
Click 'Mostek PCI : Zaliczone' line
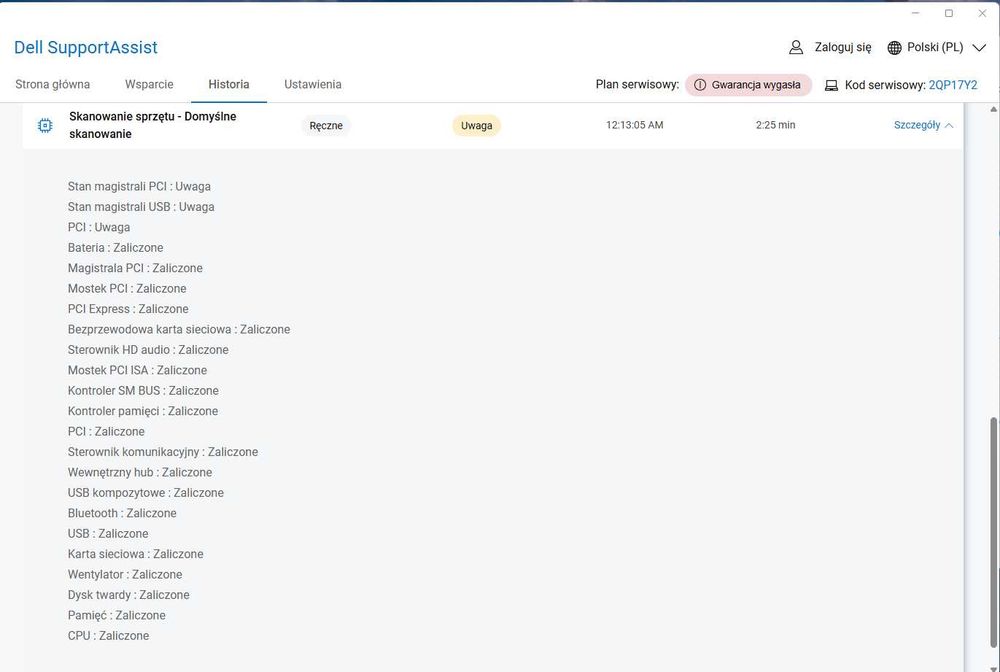coord(127,288)
